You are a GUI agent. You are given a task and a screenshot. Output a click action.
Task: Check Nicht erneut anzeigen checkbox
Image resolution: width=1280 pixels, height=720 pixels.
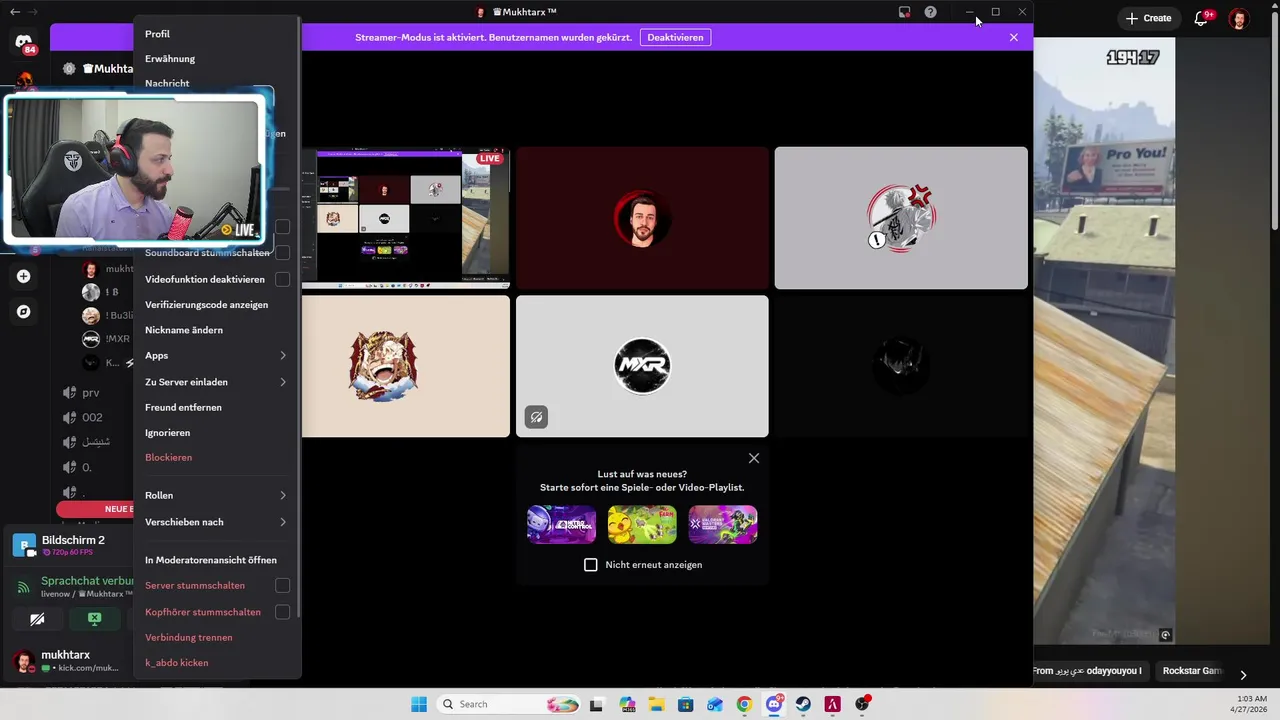pos(590,565)
